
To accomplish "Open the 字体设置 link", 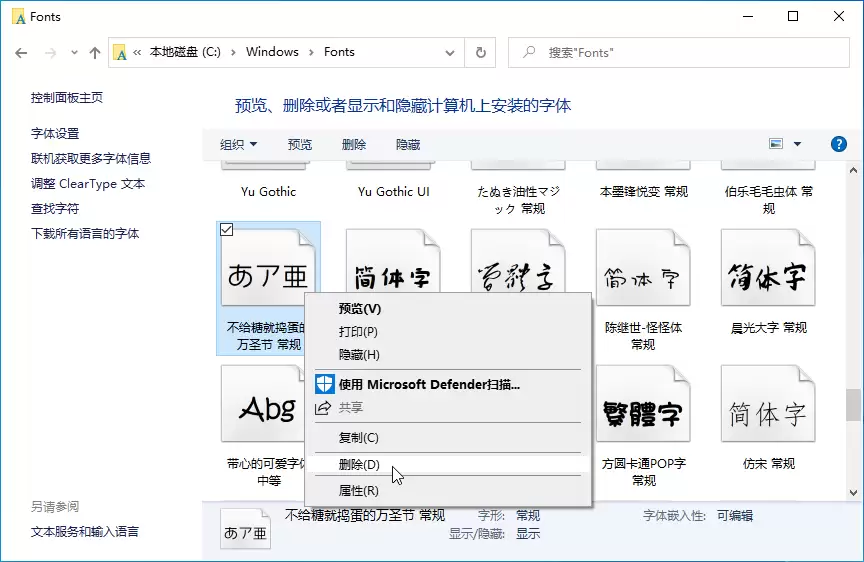I will coord(55,133).
